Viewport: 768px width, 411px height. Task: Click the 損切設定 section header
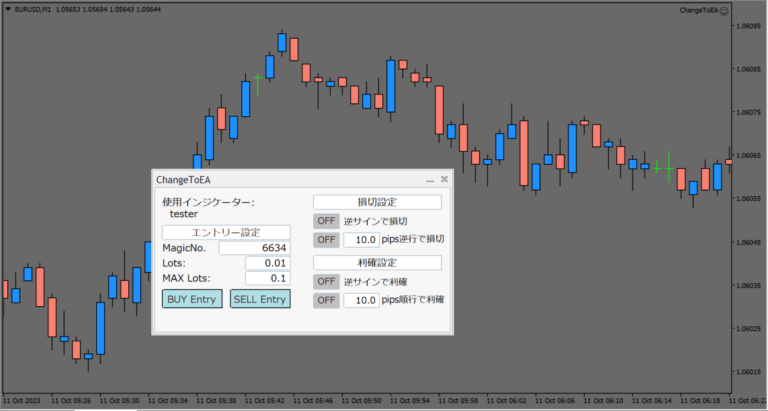pyautogui.click(x=377, y=202)
